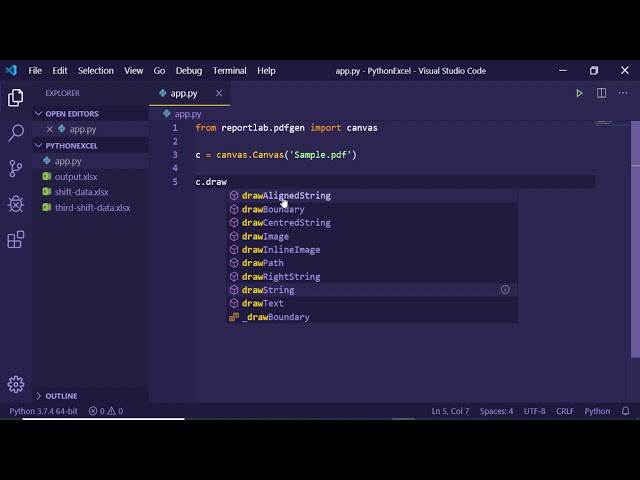Change language mode Python in status bar

(x=597, y=411)
